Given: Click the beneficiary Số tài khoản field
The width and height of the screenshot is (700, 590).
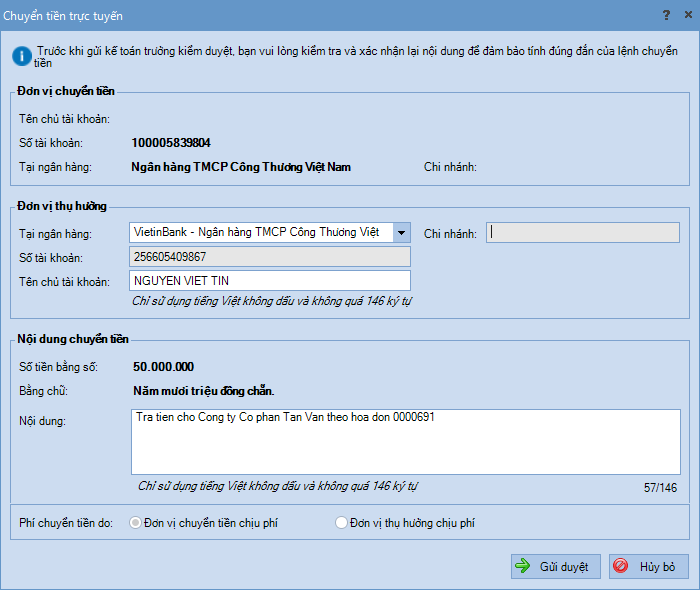Looking at the screenshot, I should coord(270,257).
